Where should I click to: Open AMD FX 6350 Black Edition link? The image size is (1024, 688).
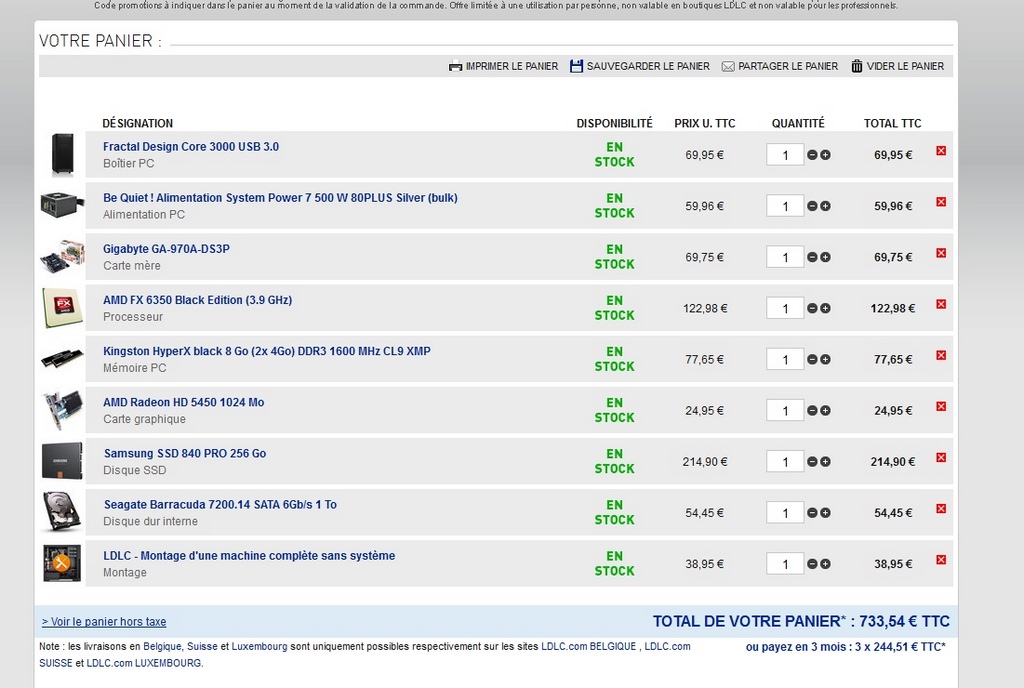(197, 300)
